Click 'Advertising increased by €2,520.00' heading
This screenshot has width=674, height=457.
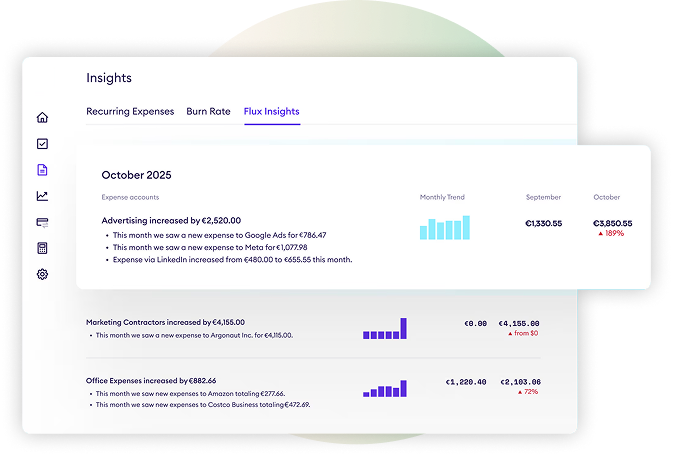point(171,220)
